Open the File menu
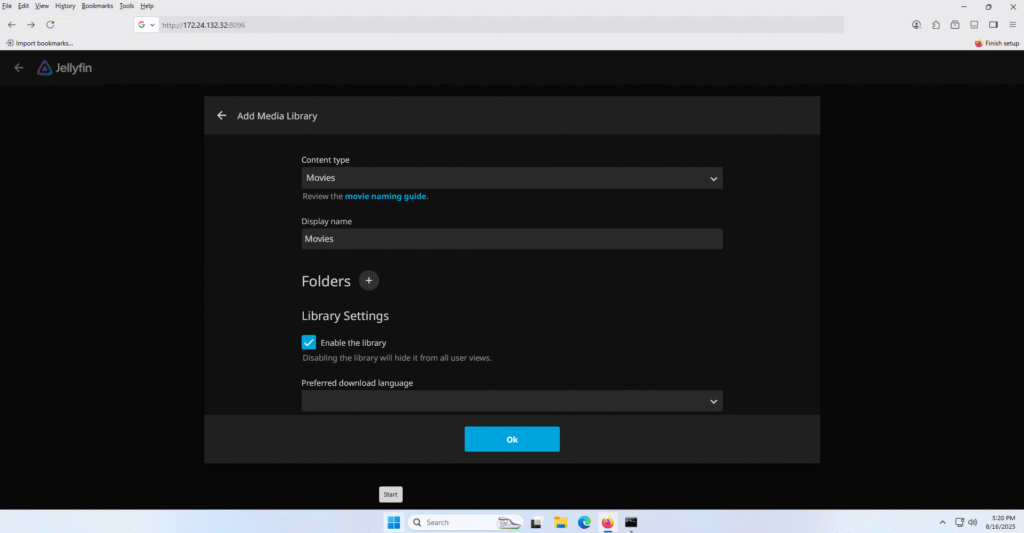The width and height of the screenshot is (1024, 533). [7, 6]
